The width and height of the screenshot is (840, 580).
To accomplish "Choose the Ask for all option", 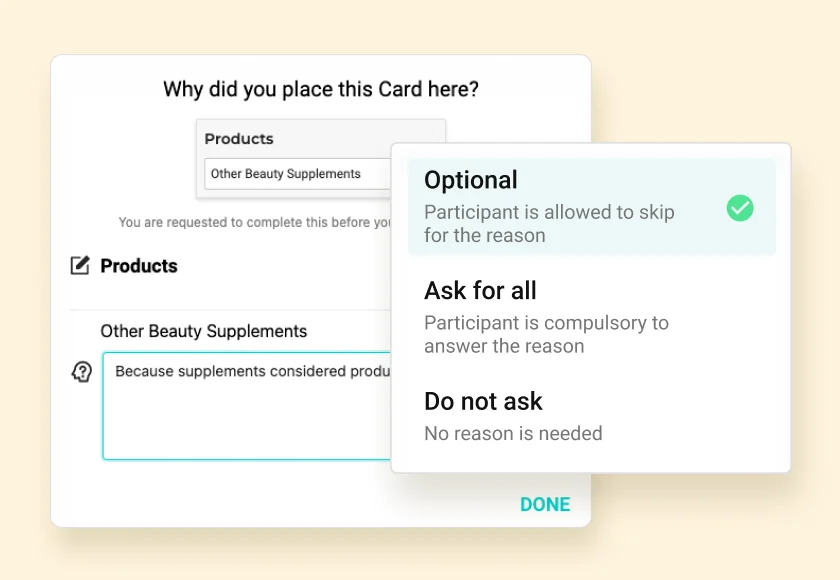I will pyautogui.click(x=480, y=291).
